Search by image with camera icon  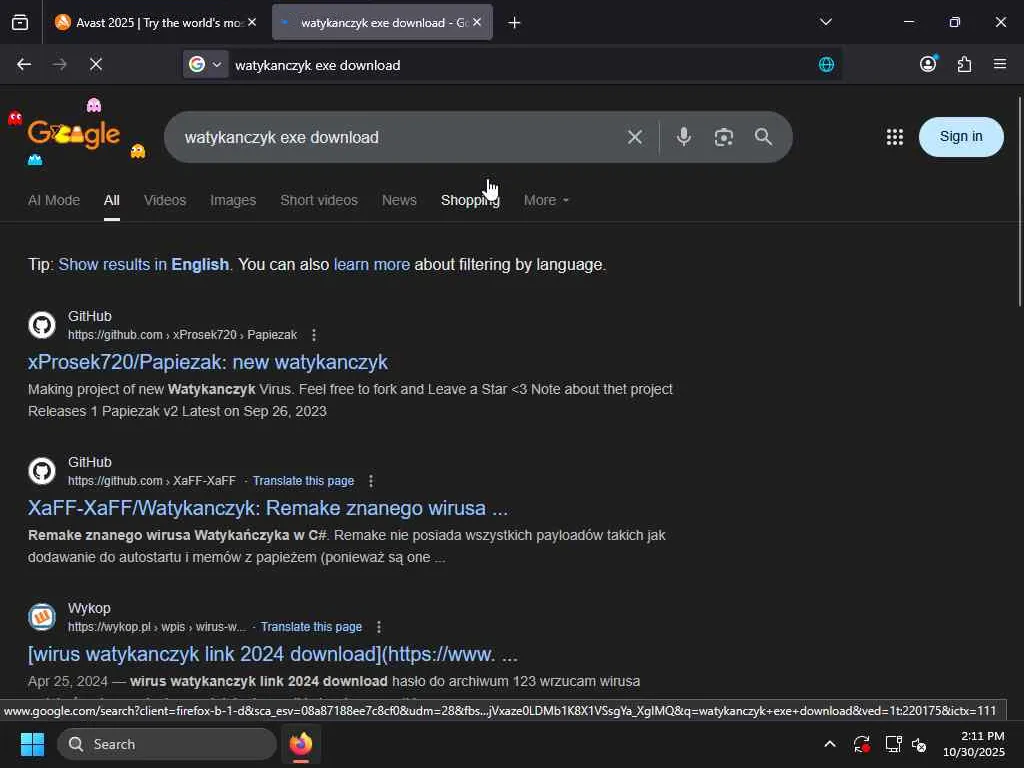coord(724,137)
